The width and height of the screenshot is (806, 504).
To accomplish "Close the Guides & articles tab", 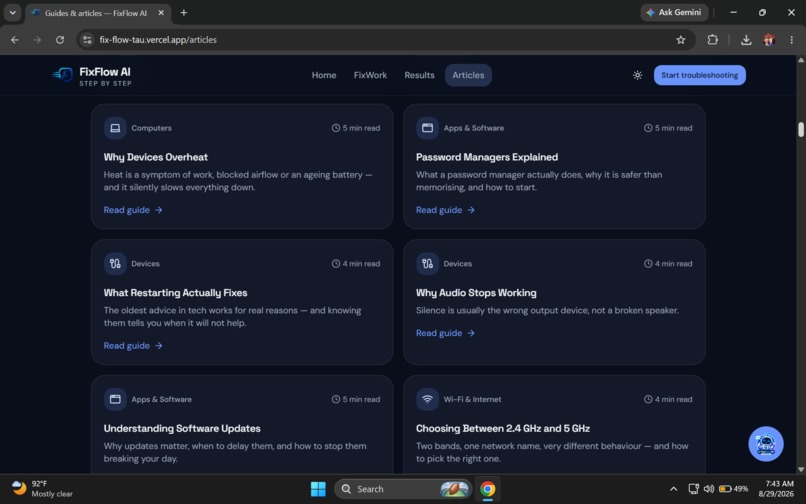I will [x=161, y=13].
